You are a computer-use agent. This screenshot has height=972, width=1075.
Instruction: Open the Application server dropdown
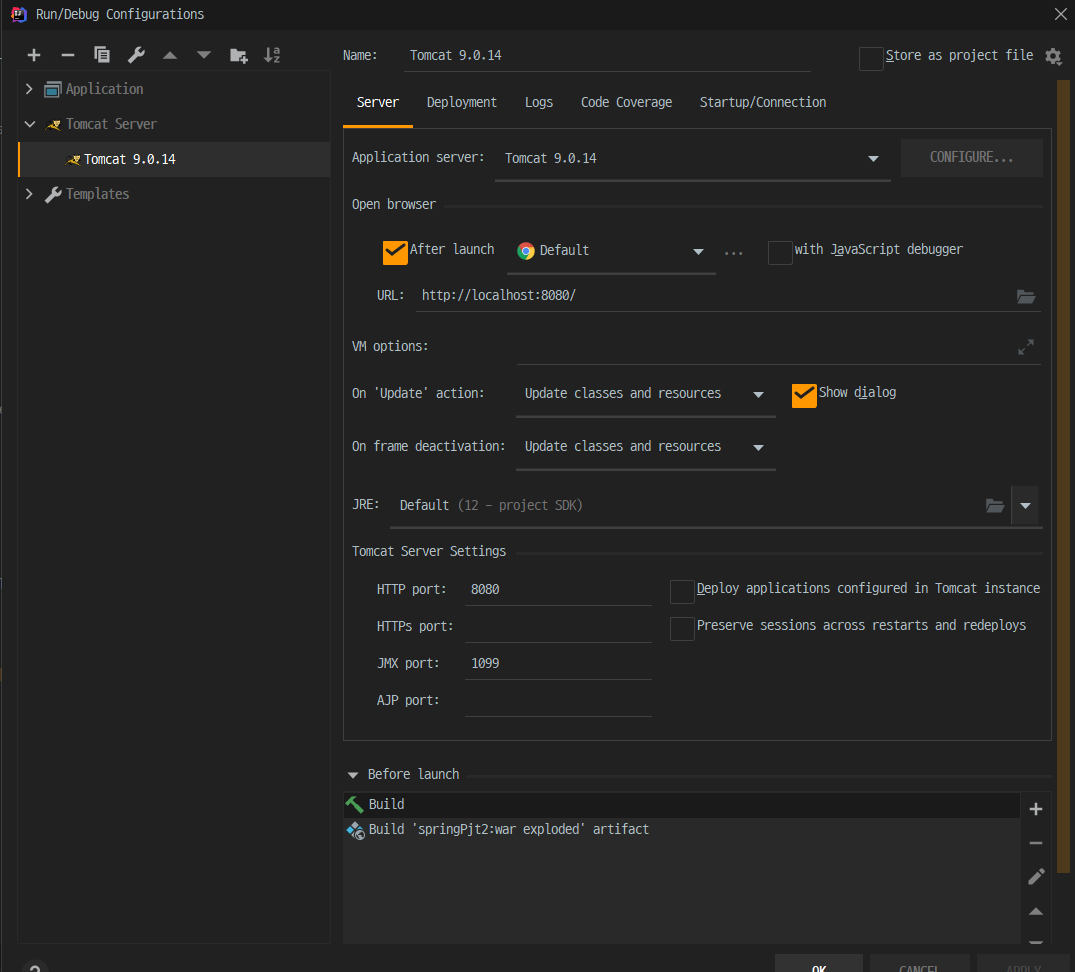pos(692,159)
